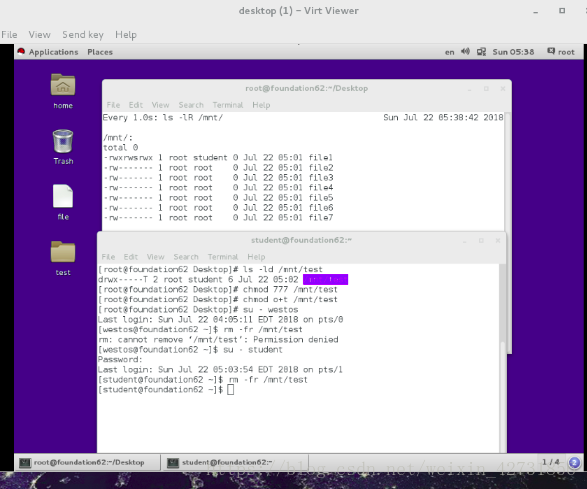
Task: Open View menu in student terminal window
Action: pyautogui.click(x=155, y=257)
